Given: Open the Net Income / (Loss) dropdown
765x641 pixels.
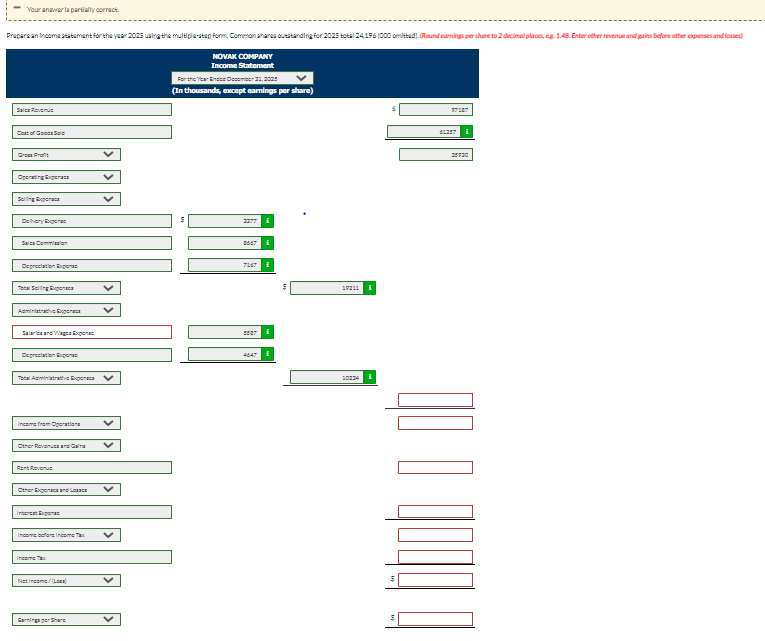Looking at the screenshot, I should pyautogui.click(x=66, y=581).
